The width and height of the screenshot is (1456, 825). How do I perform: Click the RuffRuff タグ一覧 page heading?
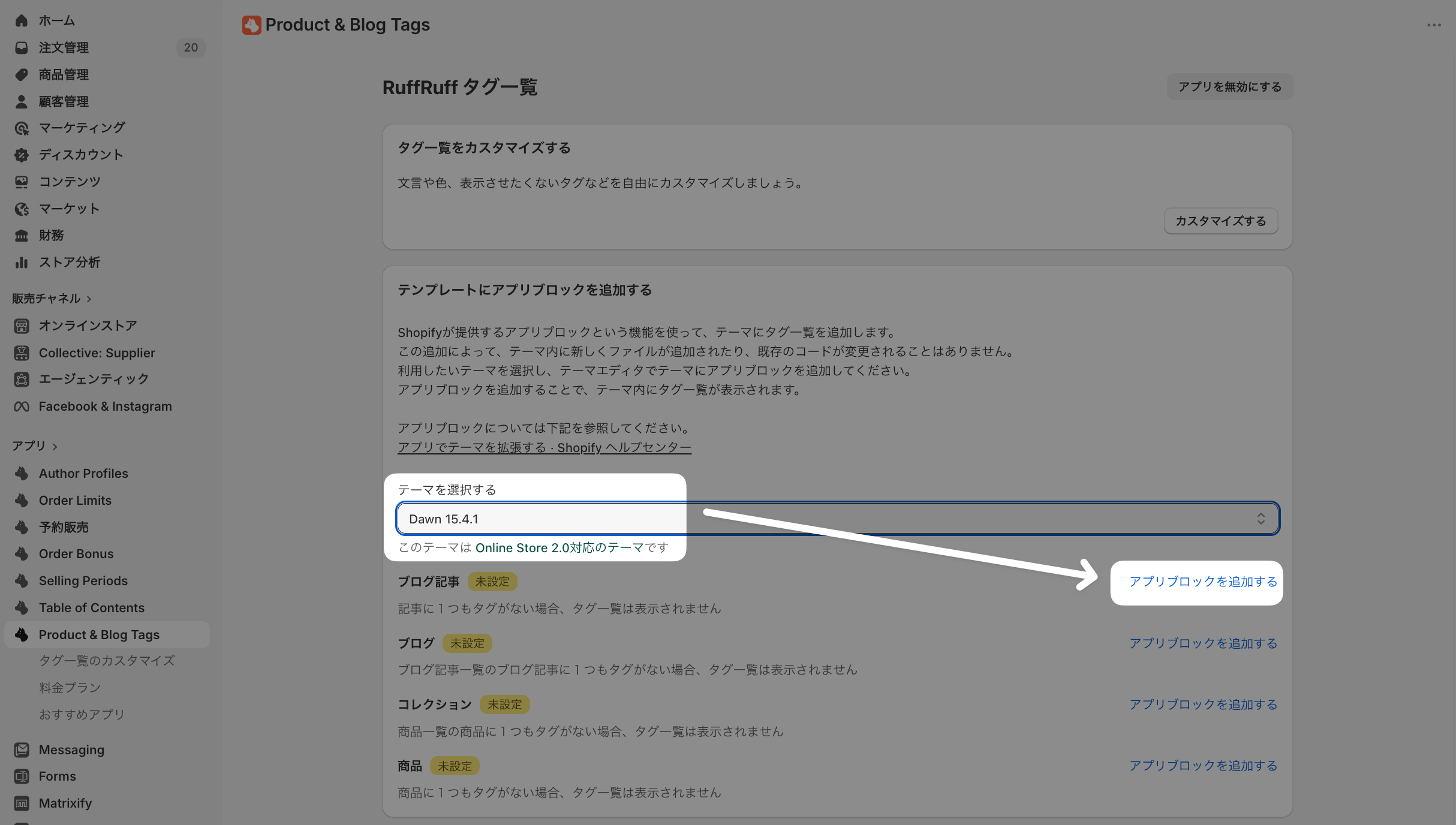point(460,88)
